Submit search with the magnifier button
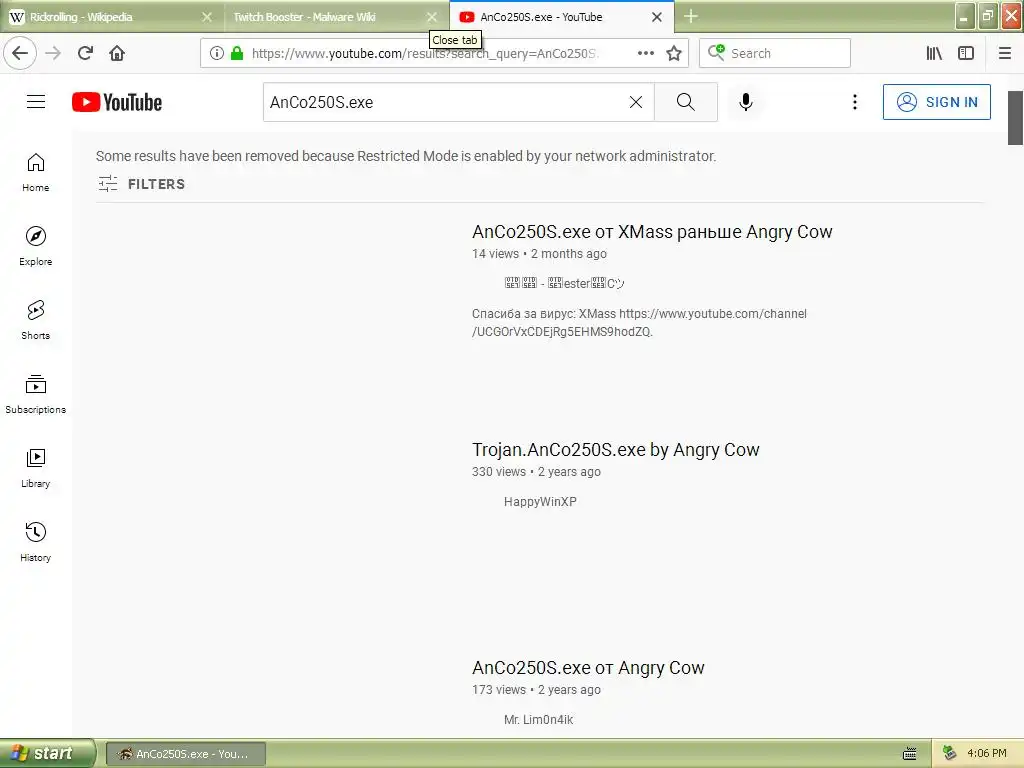 686,102
